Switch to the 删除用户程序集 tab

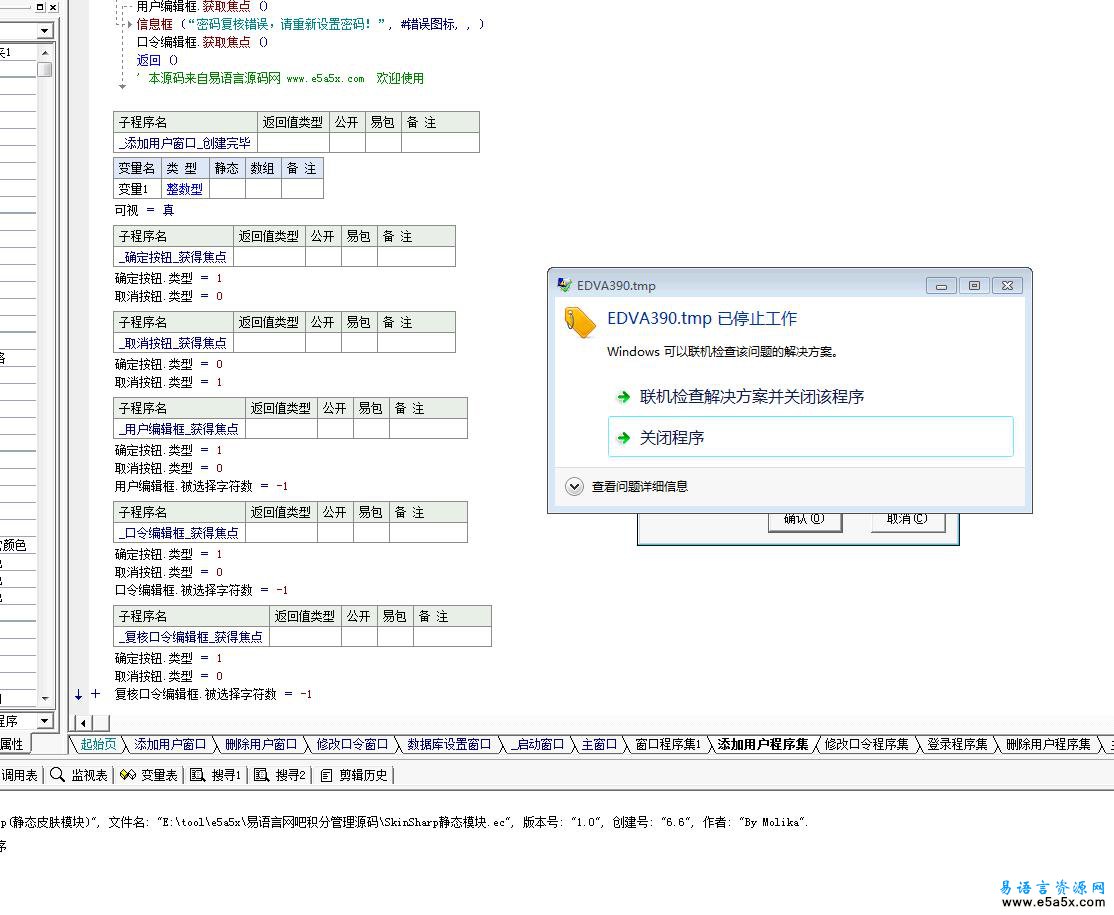[x=1048, y=744]
